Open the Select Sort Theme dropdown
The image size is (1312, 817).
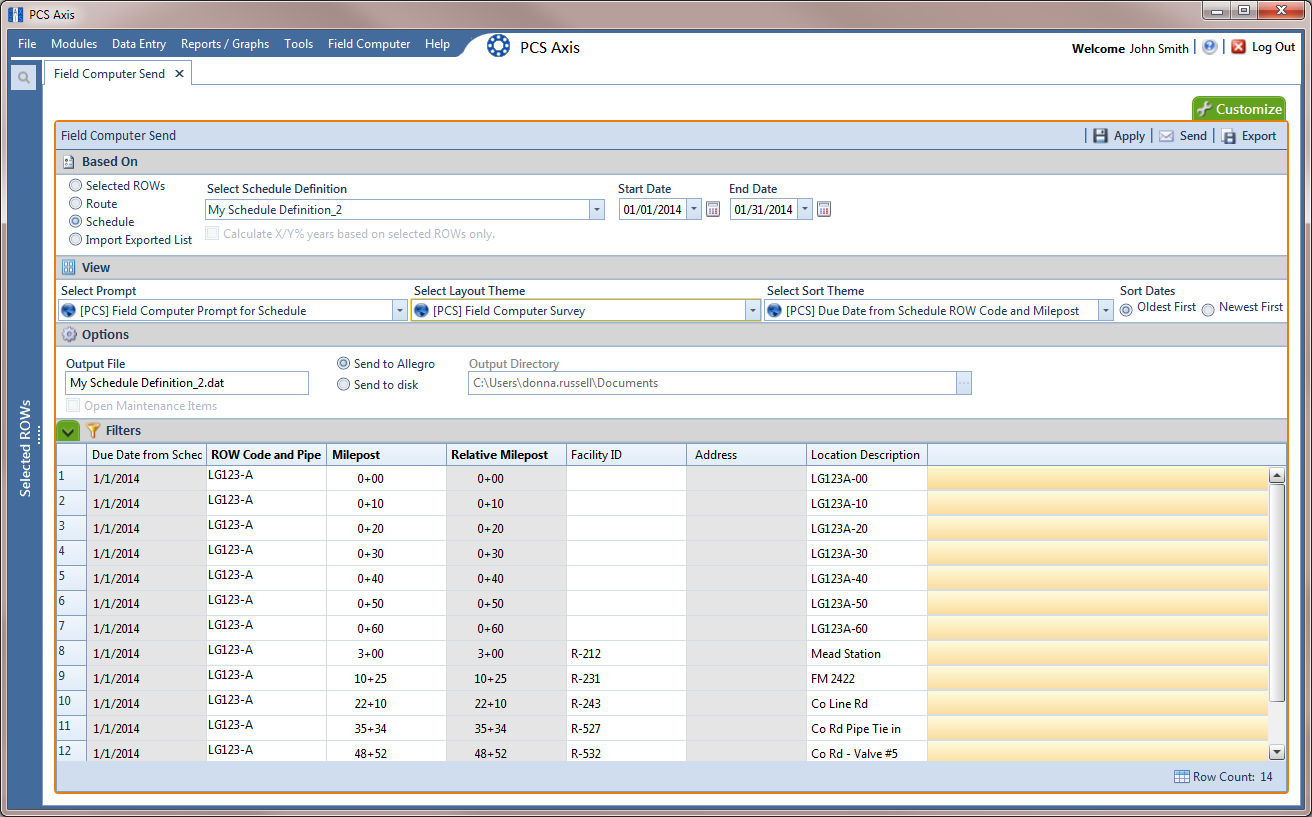click(1106, 311)
